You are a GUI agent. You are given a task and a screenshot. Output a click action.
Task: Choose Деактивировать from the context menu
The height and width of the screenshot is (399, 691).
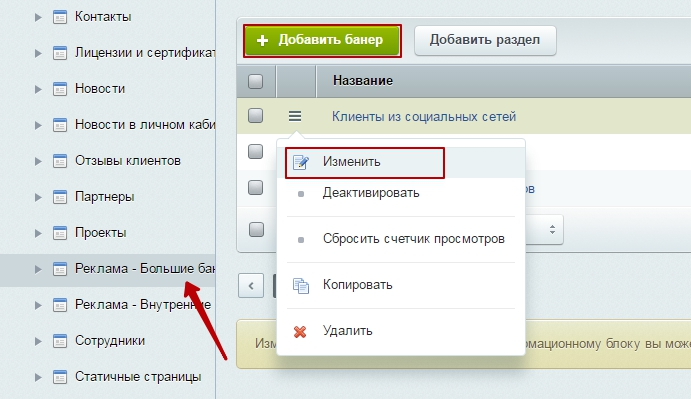401,194
